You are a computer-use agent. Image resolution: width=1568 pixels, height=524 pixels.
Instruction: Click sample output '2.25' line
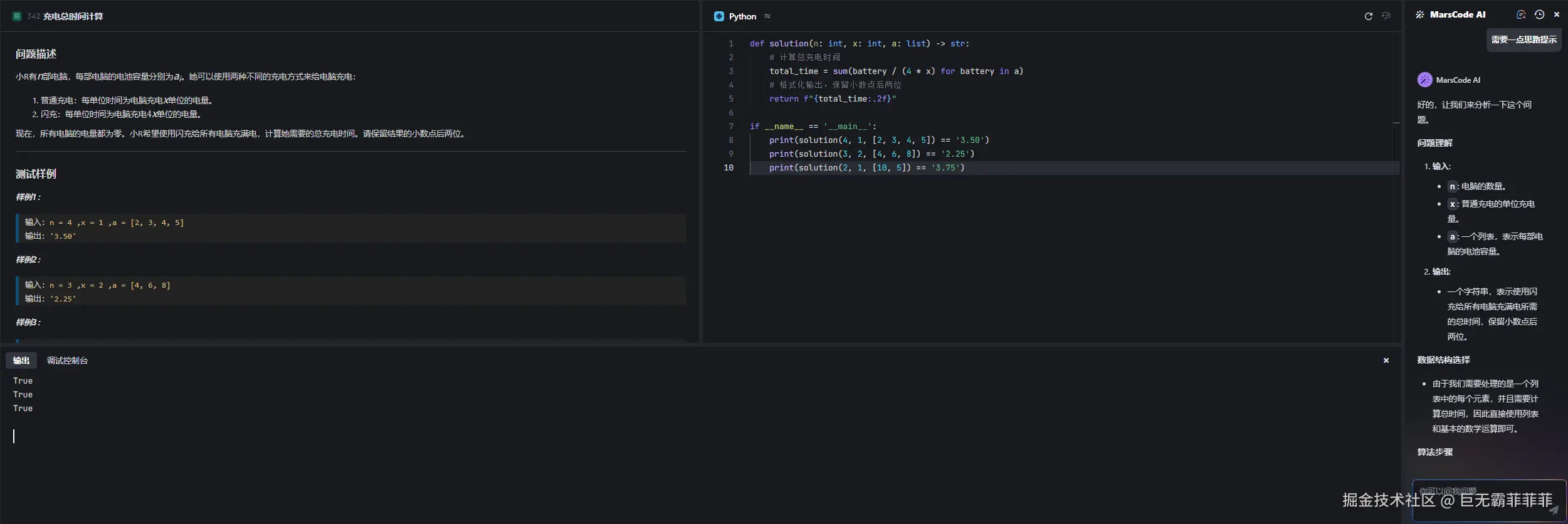pyautogui.click(x=51, y=299)
